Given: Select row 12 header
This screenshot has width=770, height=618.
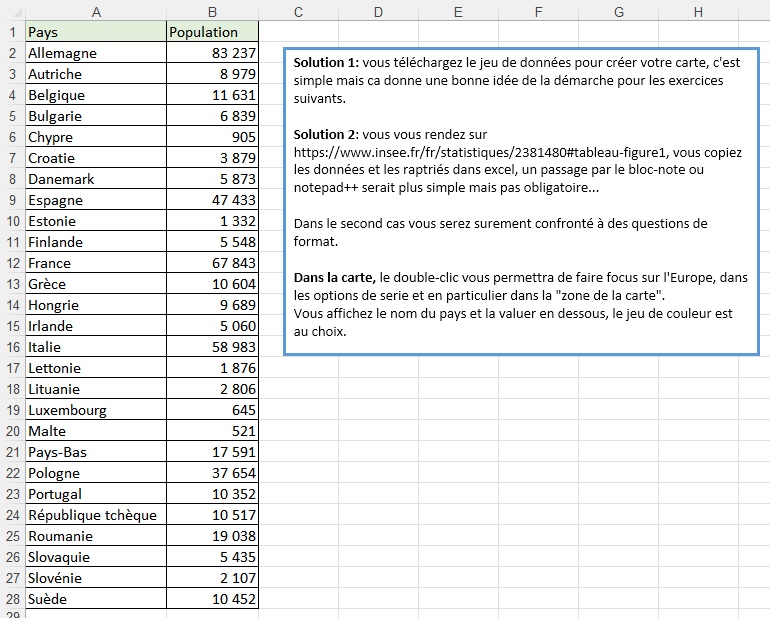Looking at the screenshot, I should (12, 263).
